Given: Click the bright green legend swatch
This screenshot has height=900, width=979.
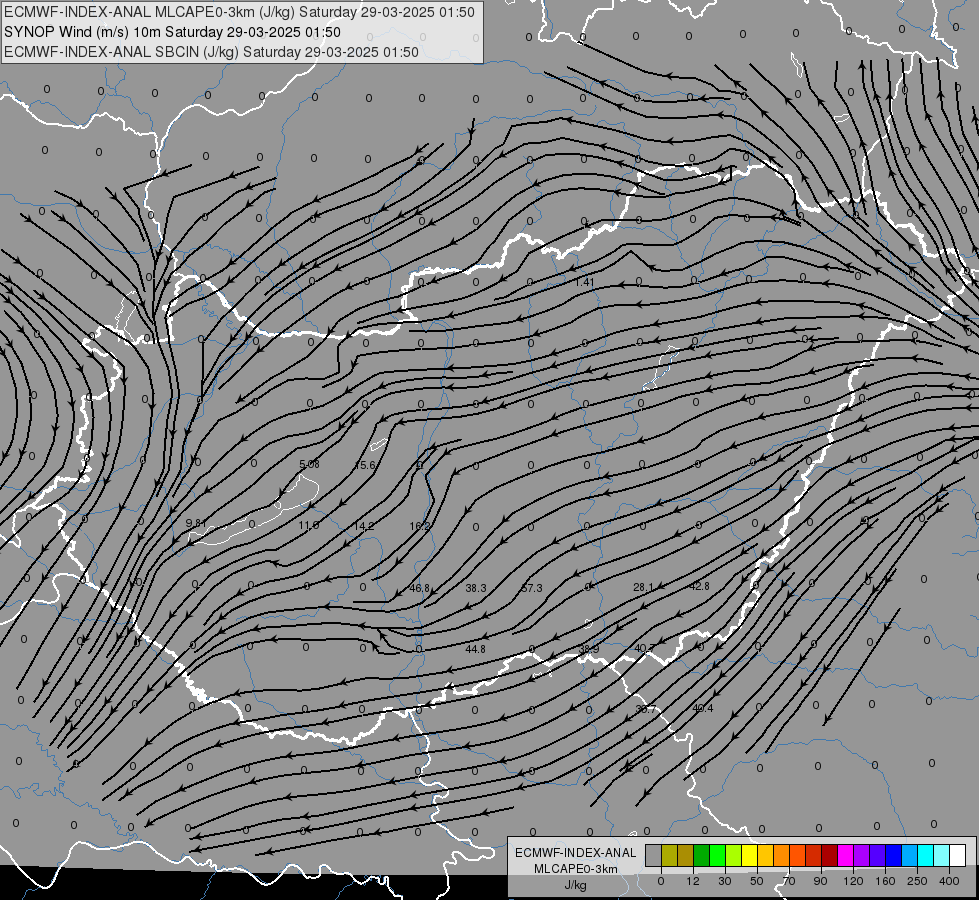Looking at the screenshot, I should click(x=717, y=855).
